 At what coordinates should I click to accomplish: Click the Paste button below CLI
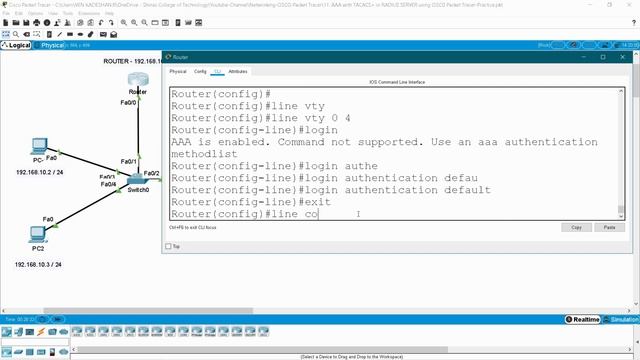[609, 227]
